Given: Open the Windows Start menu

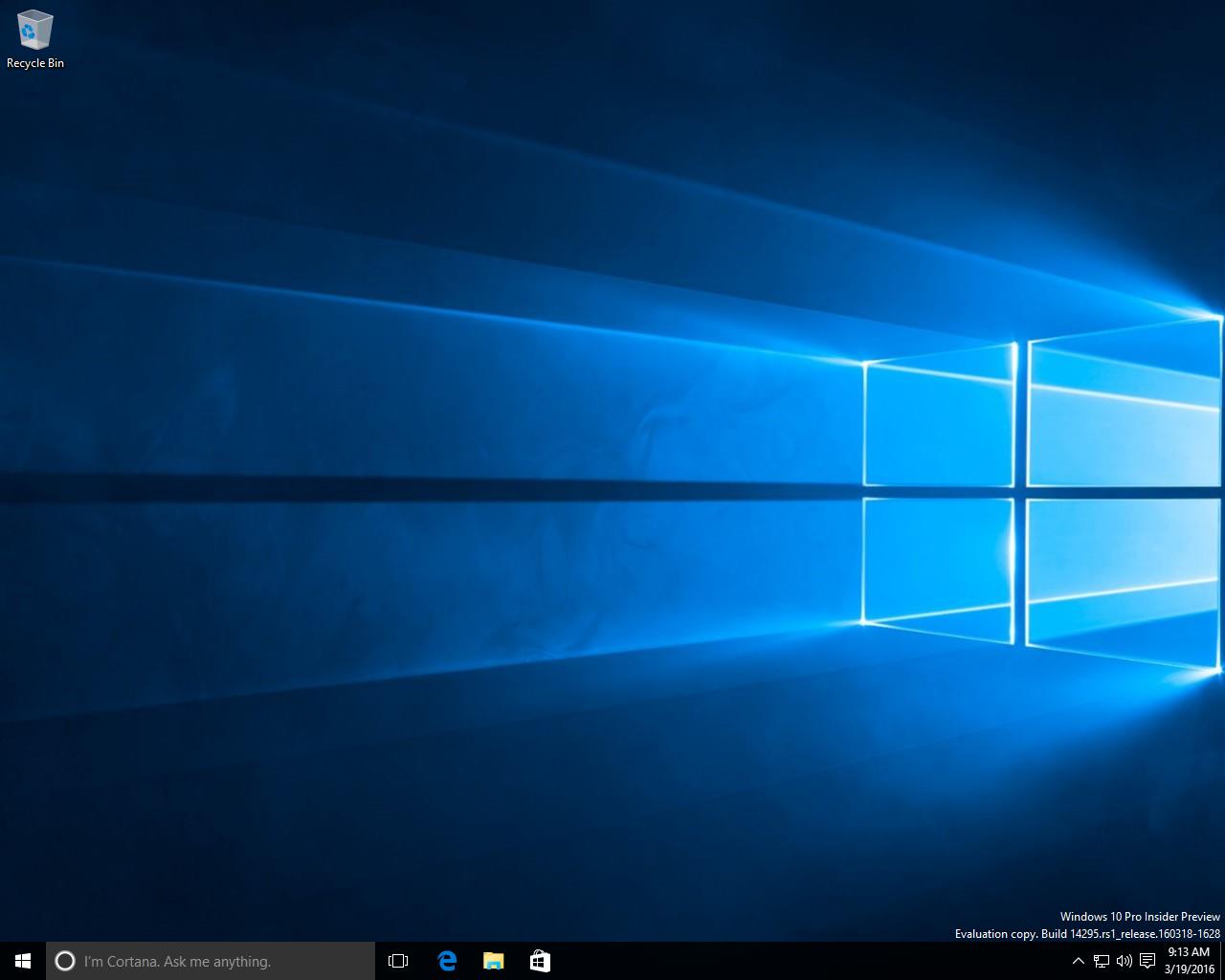Looking at the screenshot, I should [x=23, y=961].
